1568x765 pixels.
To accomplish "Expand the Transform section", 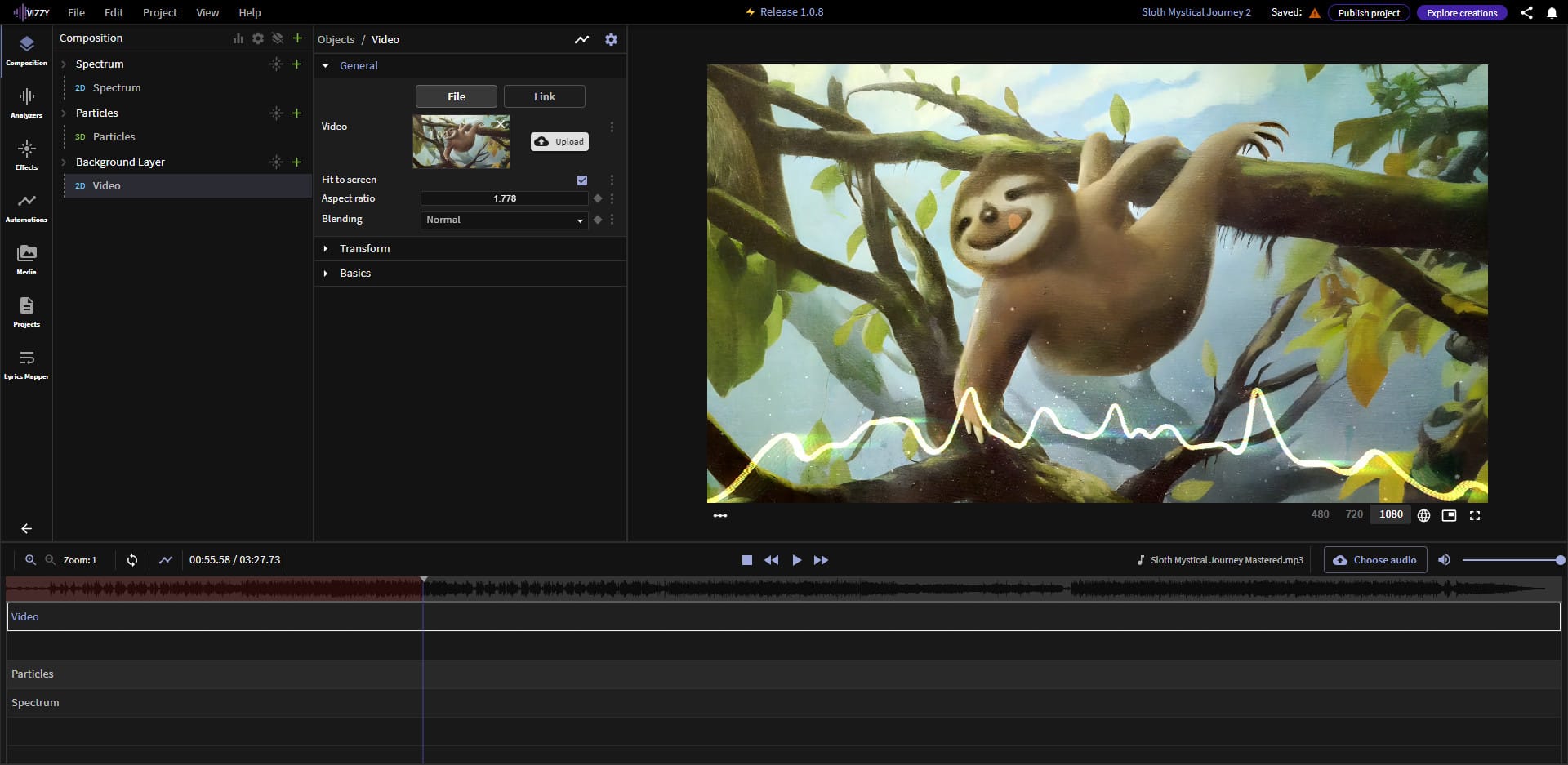I will pyautogui.click(x=364, y=248).
